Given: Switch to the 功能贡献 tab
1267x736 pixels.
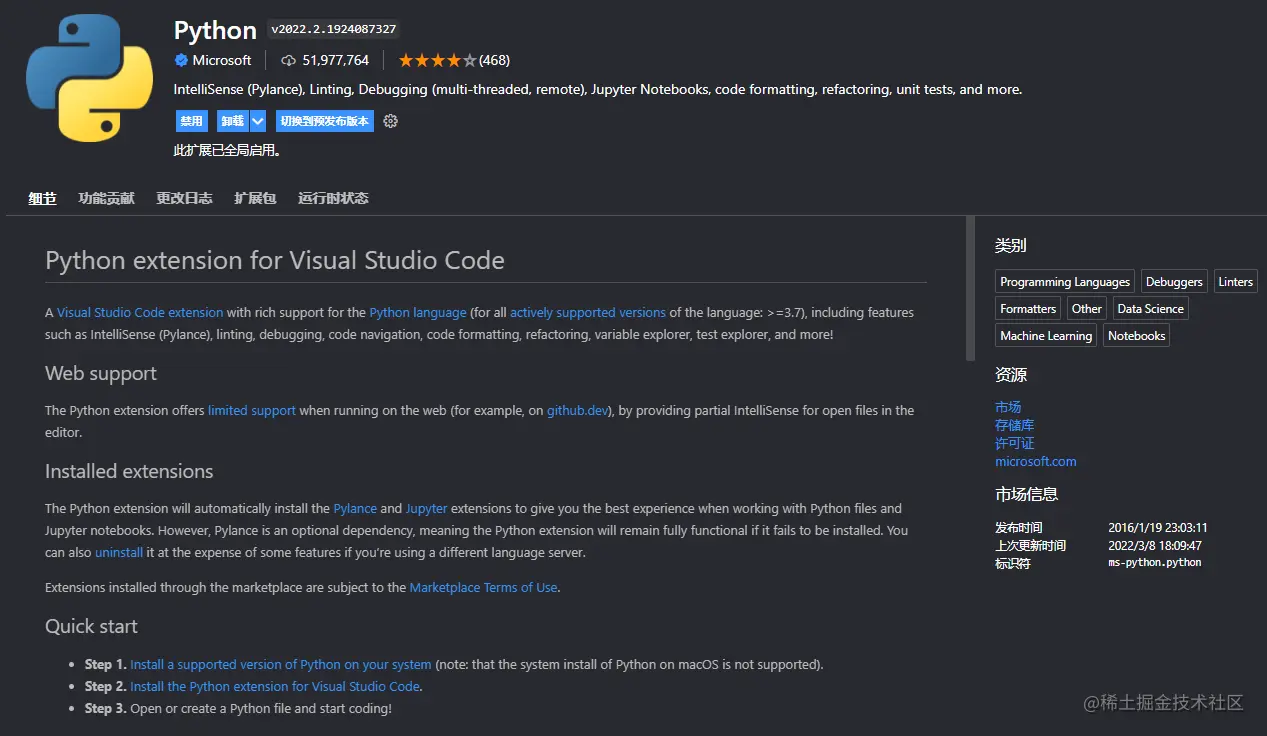Looking at the screenshot, I should [106, 198].
